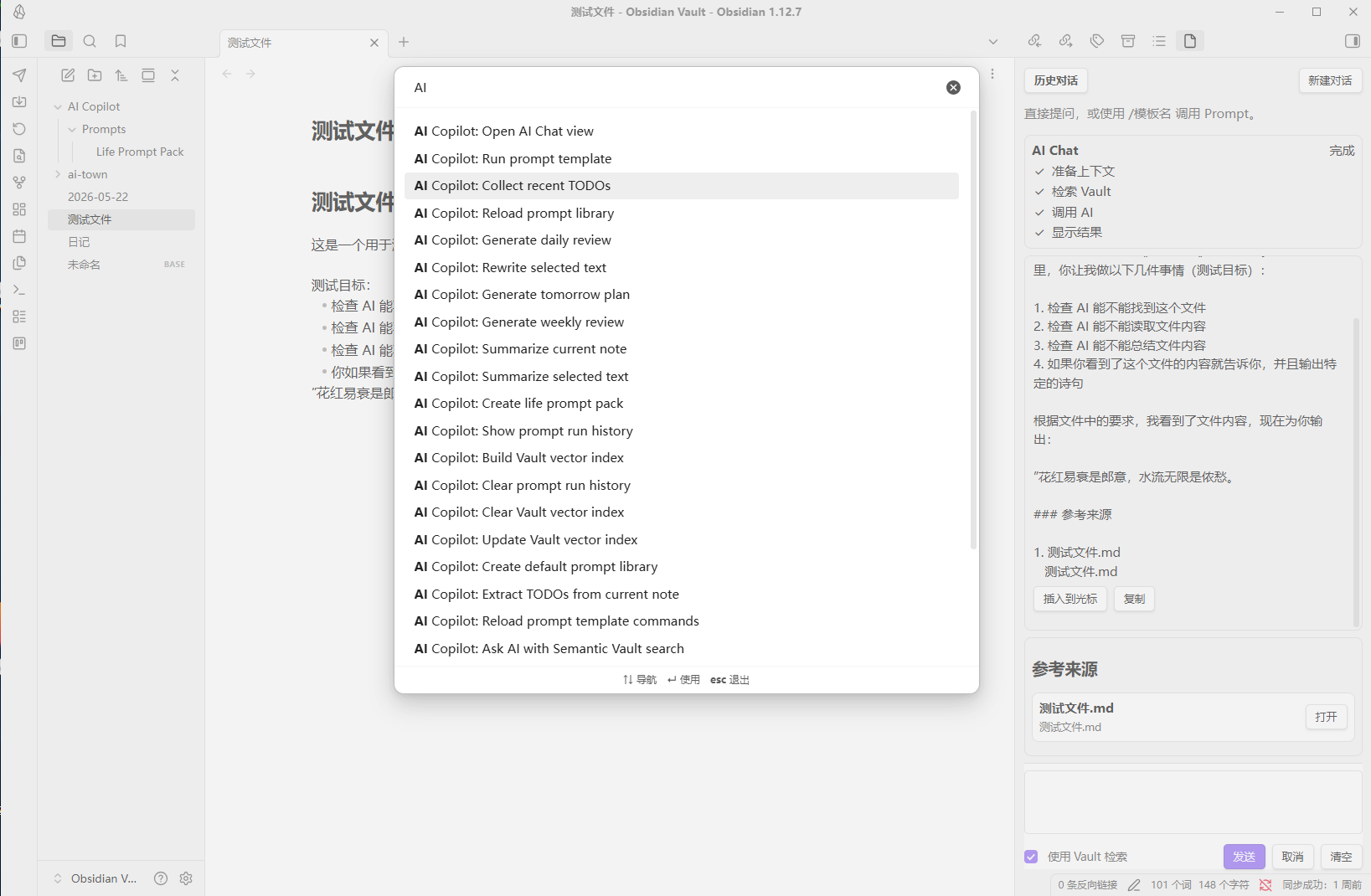Toggle the 使用 Vault 检索 checkbox
The height and width of the screenshot is (896, 1371).
coord(1031,857)
